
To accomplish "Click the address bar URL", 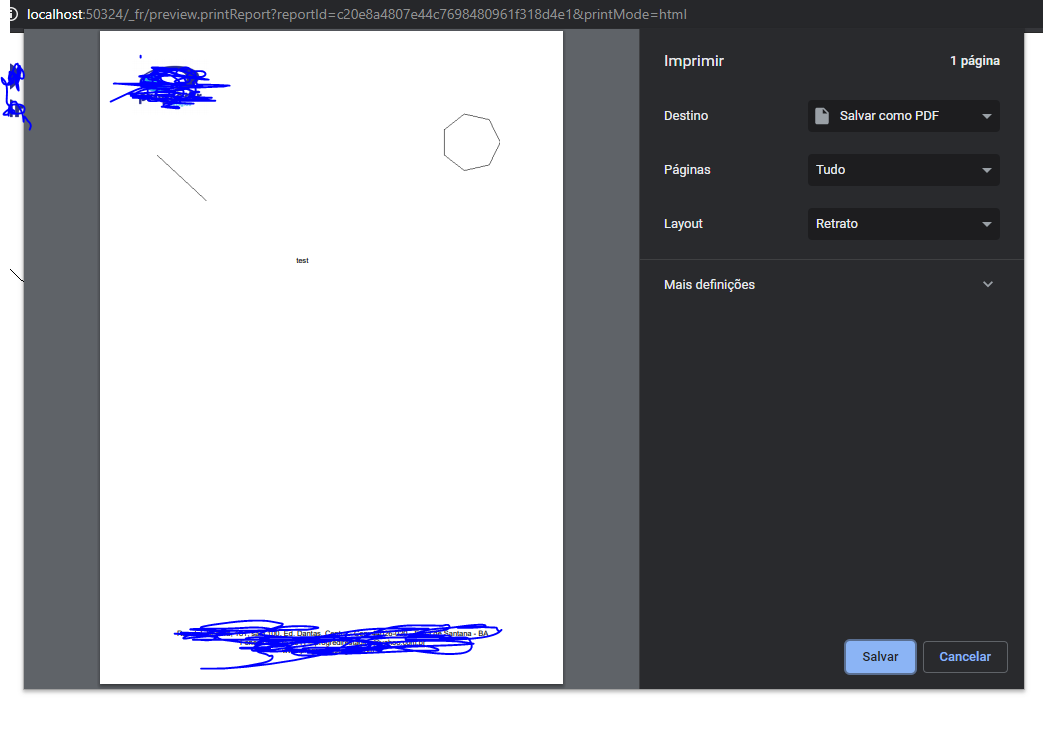I will tap(357, 14).
